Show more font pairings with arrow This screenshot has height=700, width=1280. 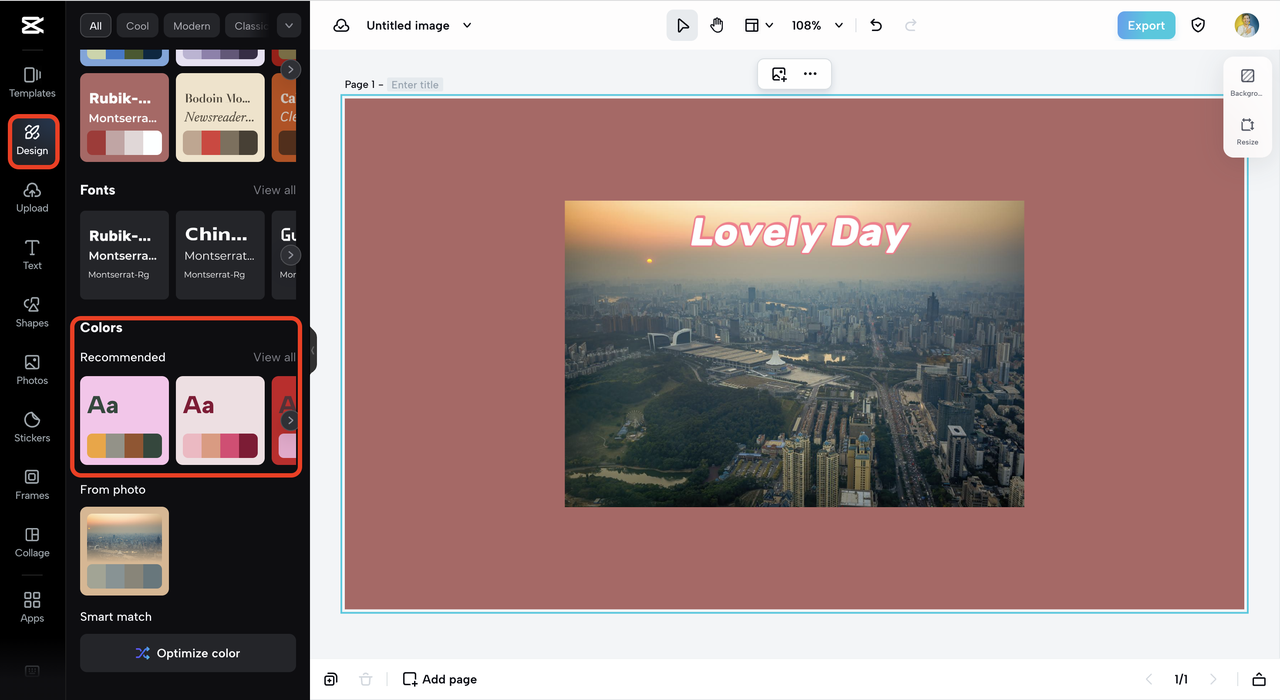[x=290, y=255]
